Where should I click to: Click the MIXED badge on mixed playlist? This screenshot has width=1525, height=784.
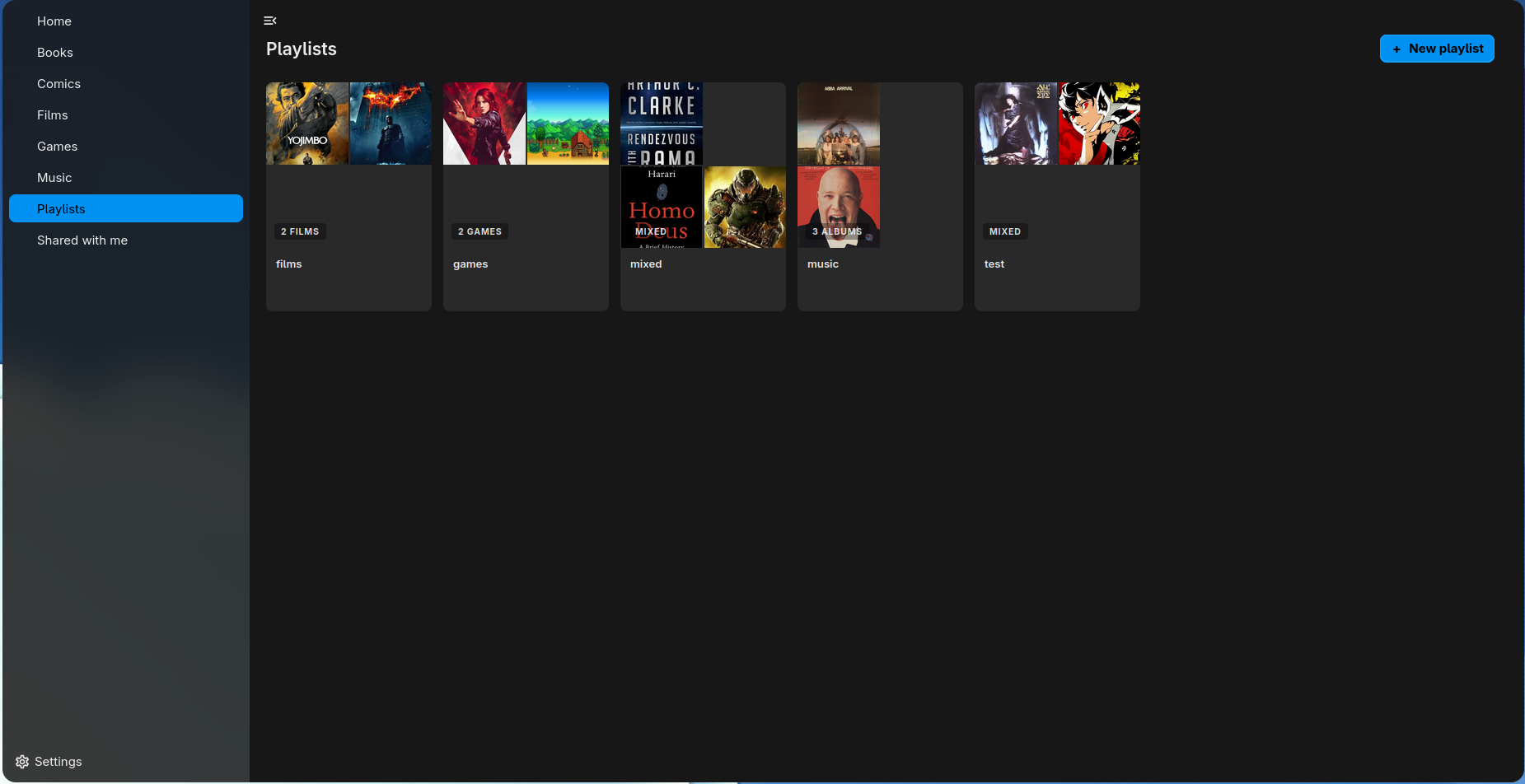tap(651, 231)
